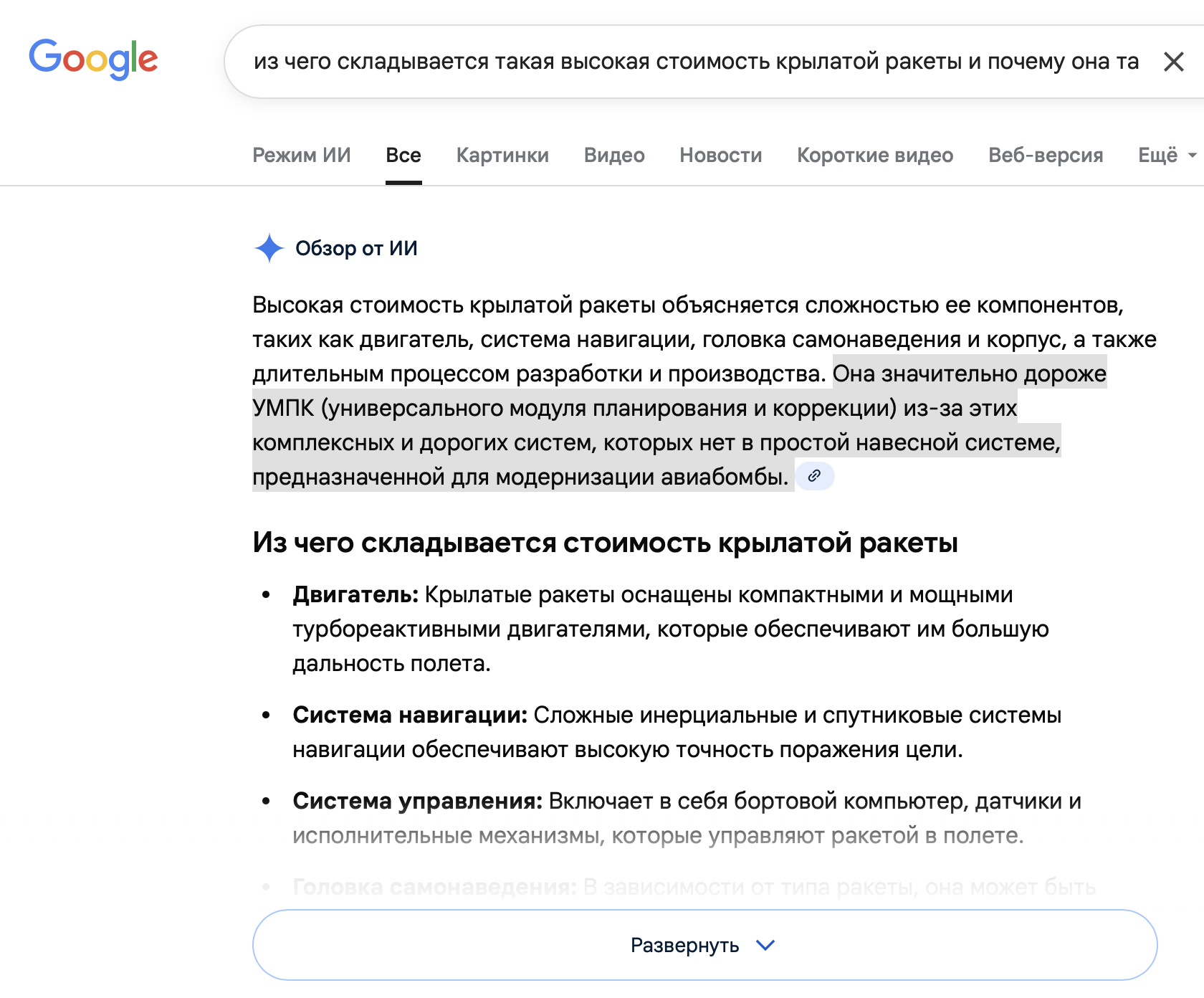The image size is (1204, 998).
Task: Switch to the Видео tab
Action: (614, 155)
